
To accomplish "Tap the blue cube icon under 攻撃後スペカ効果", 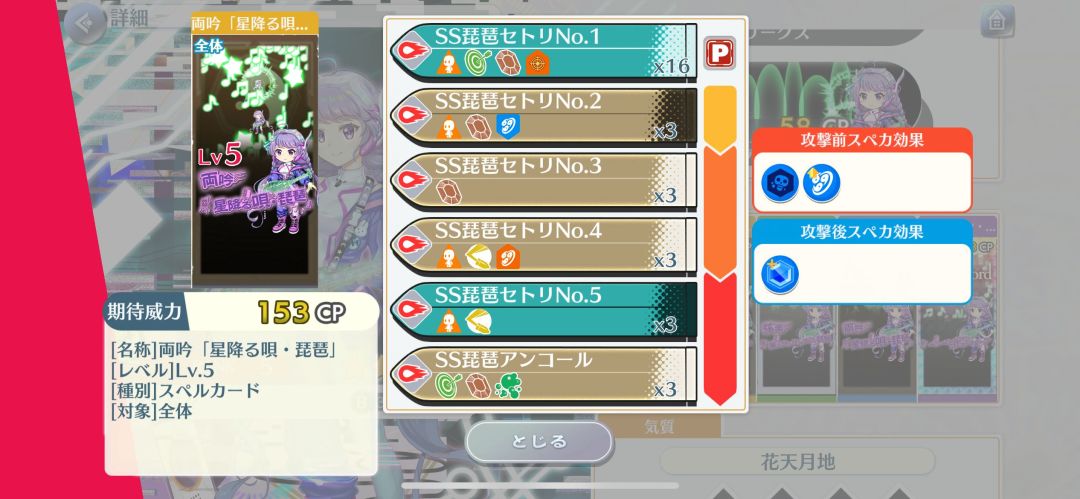I will [780, 274].
